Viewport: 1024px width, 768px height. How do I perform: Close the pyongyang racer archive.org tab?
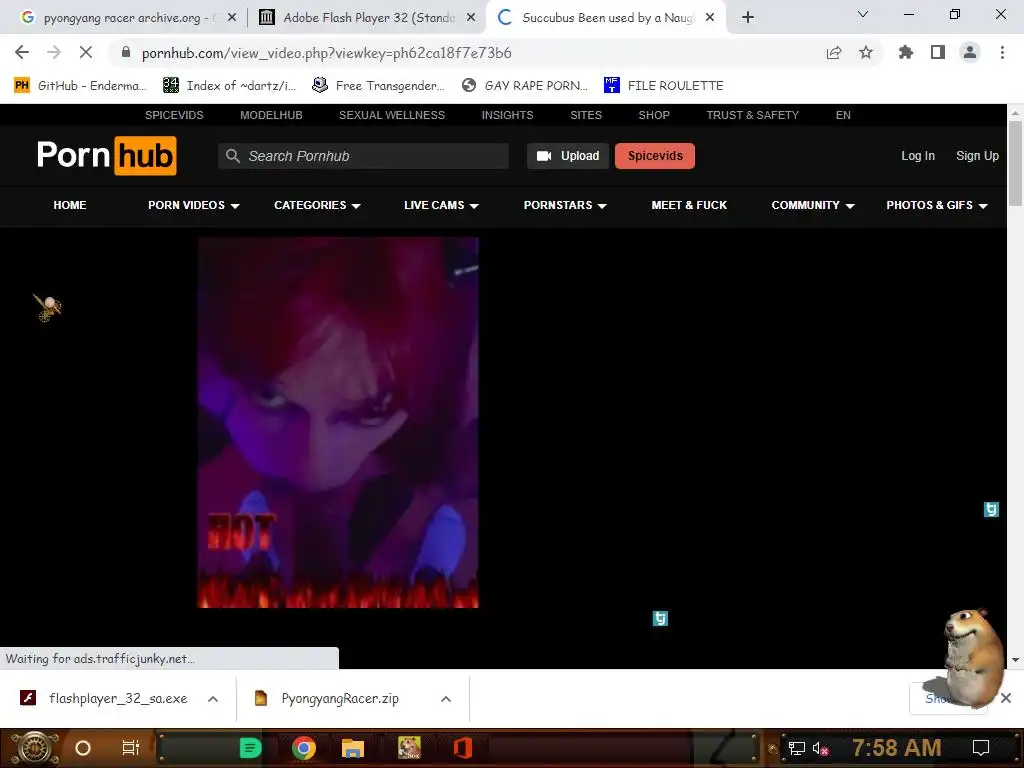tap(232, 18)
